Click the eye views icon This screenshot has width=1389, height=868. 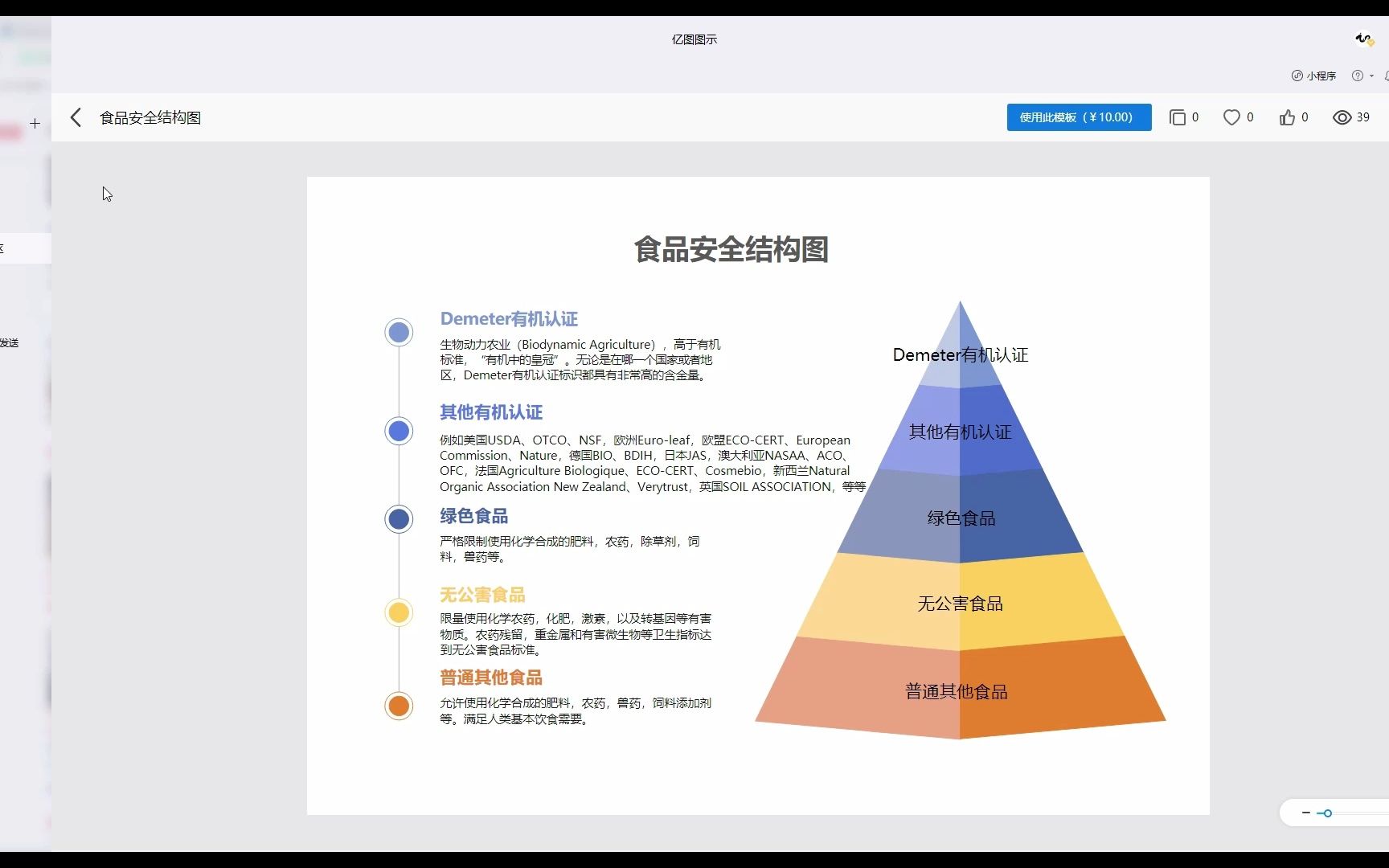[x=1342, y=117]
